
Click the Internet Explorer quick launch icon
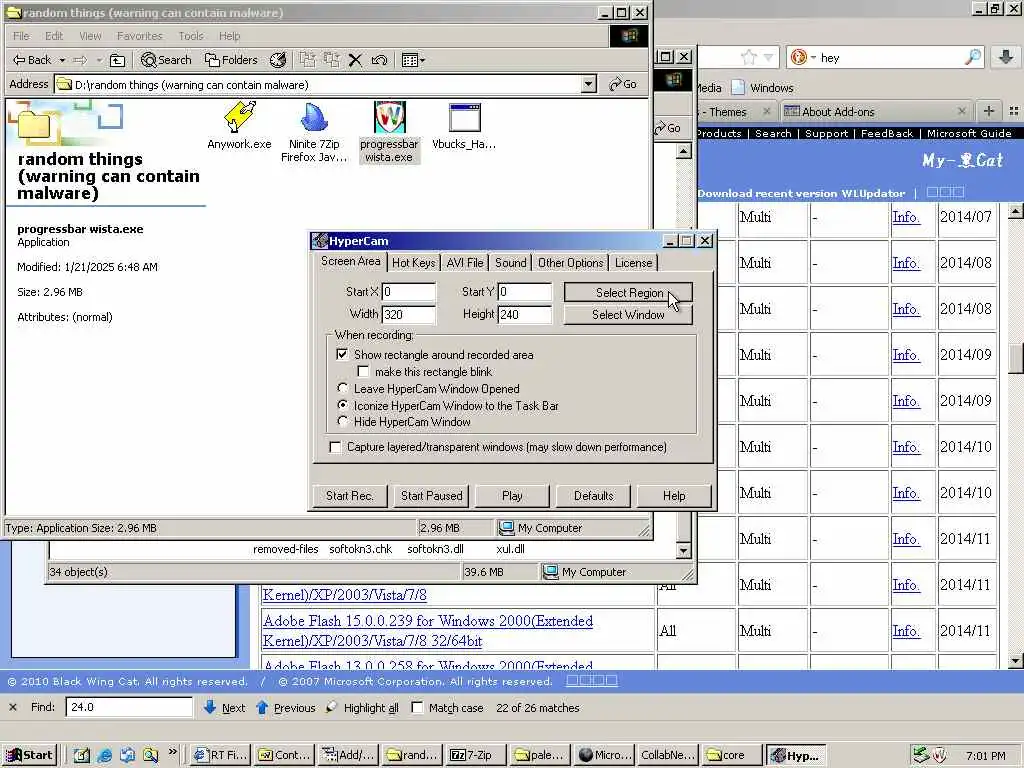(x=104, y=756)
